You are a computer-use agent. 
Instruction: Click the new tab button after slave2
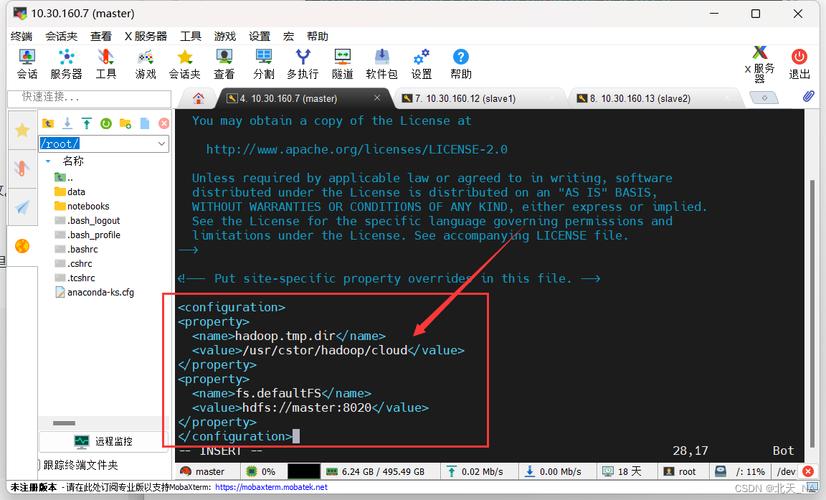coord(764,97)
